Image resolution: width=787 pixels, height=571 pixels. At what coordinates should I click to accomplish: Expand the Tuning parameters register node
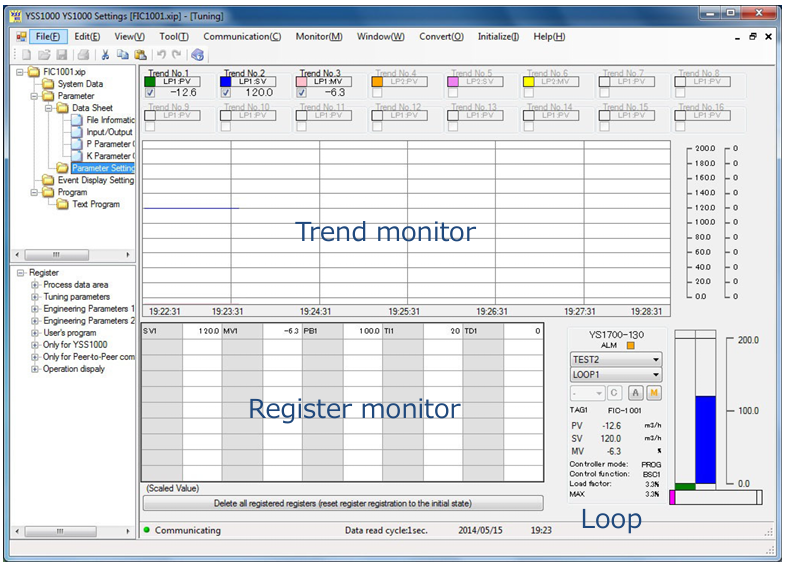coord(36,297)
